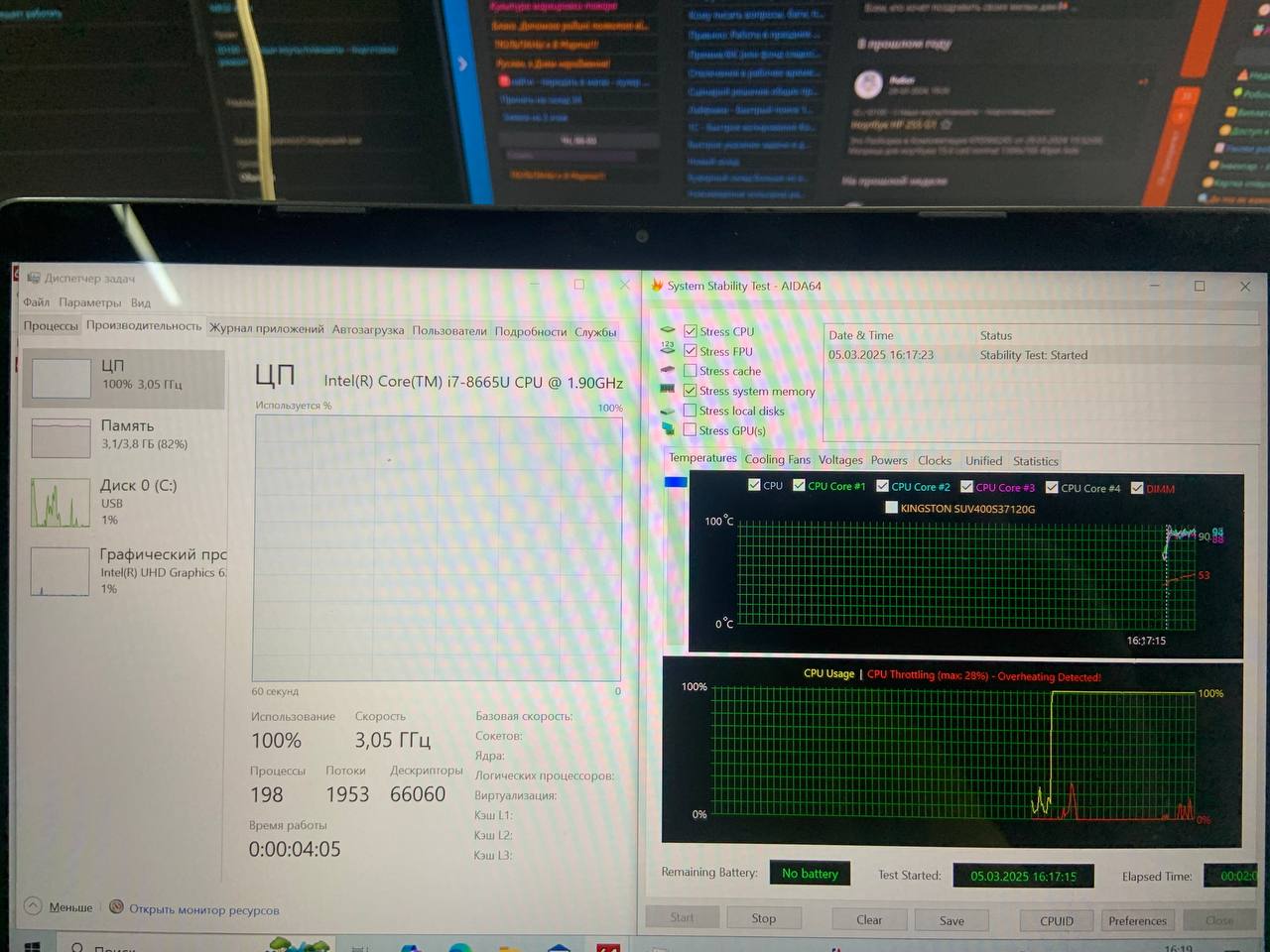The image size is (1270, 952).
Task: Select the Производительность tab
Action: pos(143,325)
